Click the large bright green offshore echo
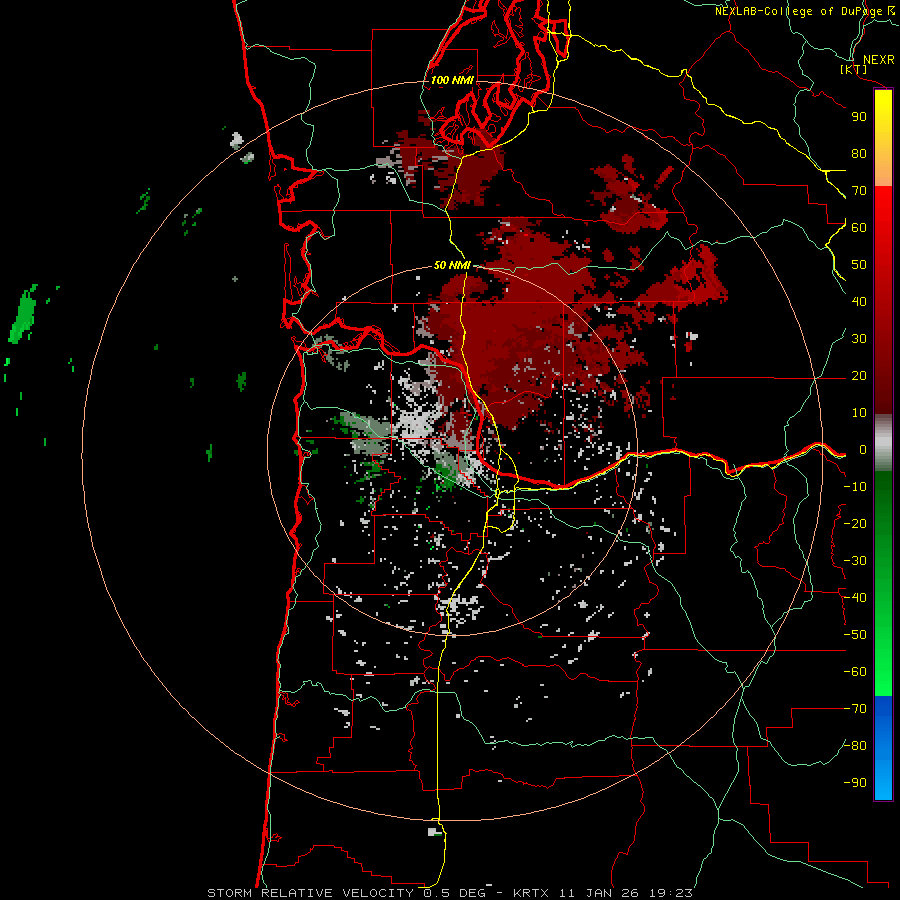The image size is (900, 900). point(24,315)
